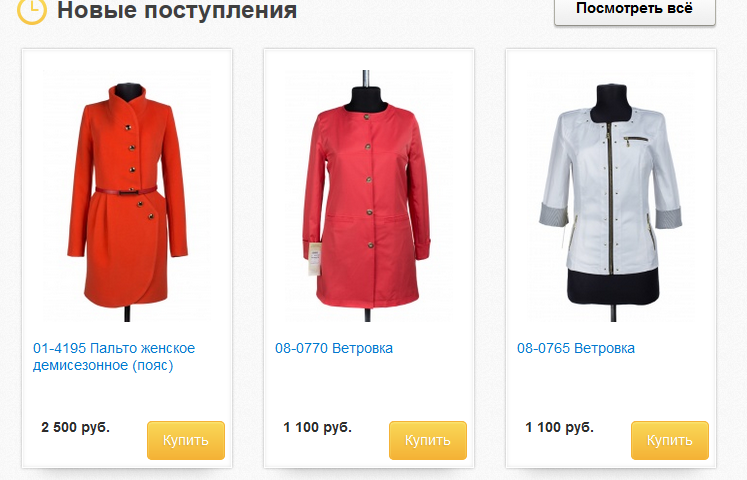Click the clock icon beside Новые поступления
Image resolution: width=747 pixels, height=480 pixels.
tap(31, 10)
